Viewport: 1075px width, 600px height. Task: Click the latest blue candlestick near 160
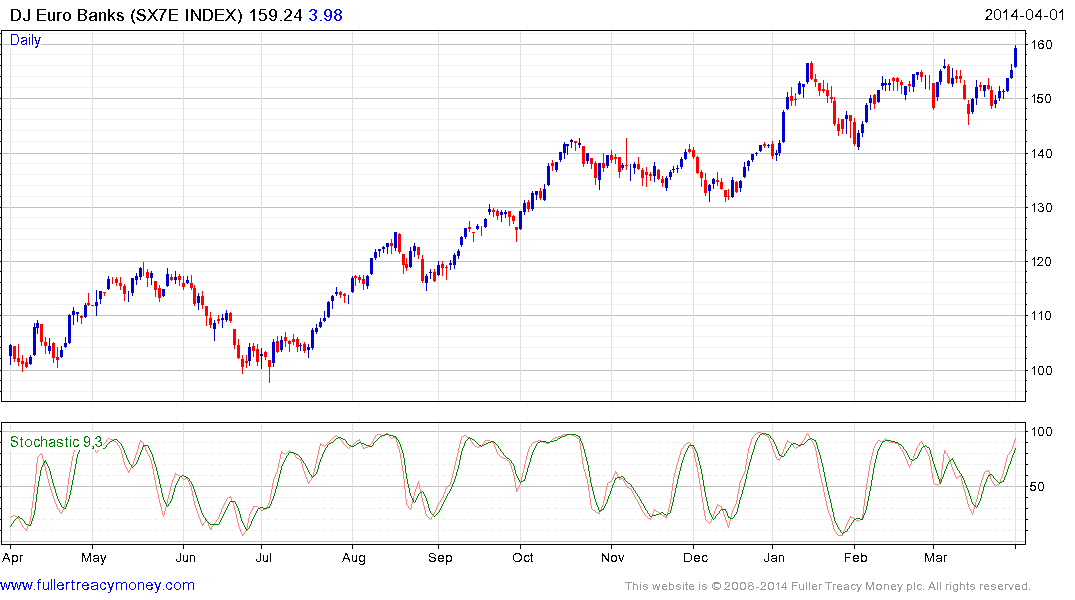(x=1015, y=56)
